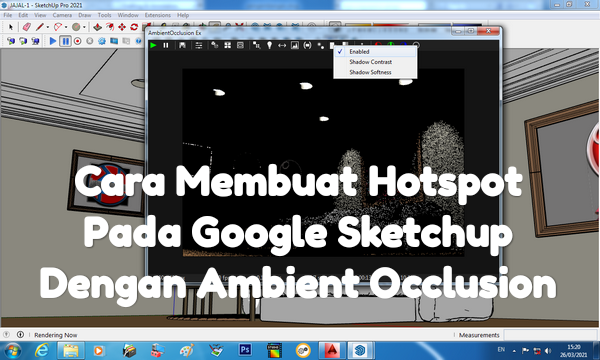Select the Circle shape tool
The image size is (600, 360).
coord(76,27)
